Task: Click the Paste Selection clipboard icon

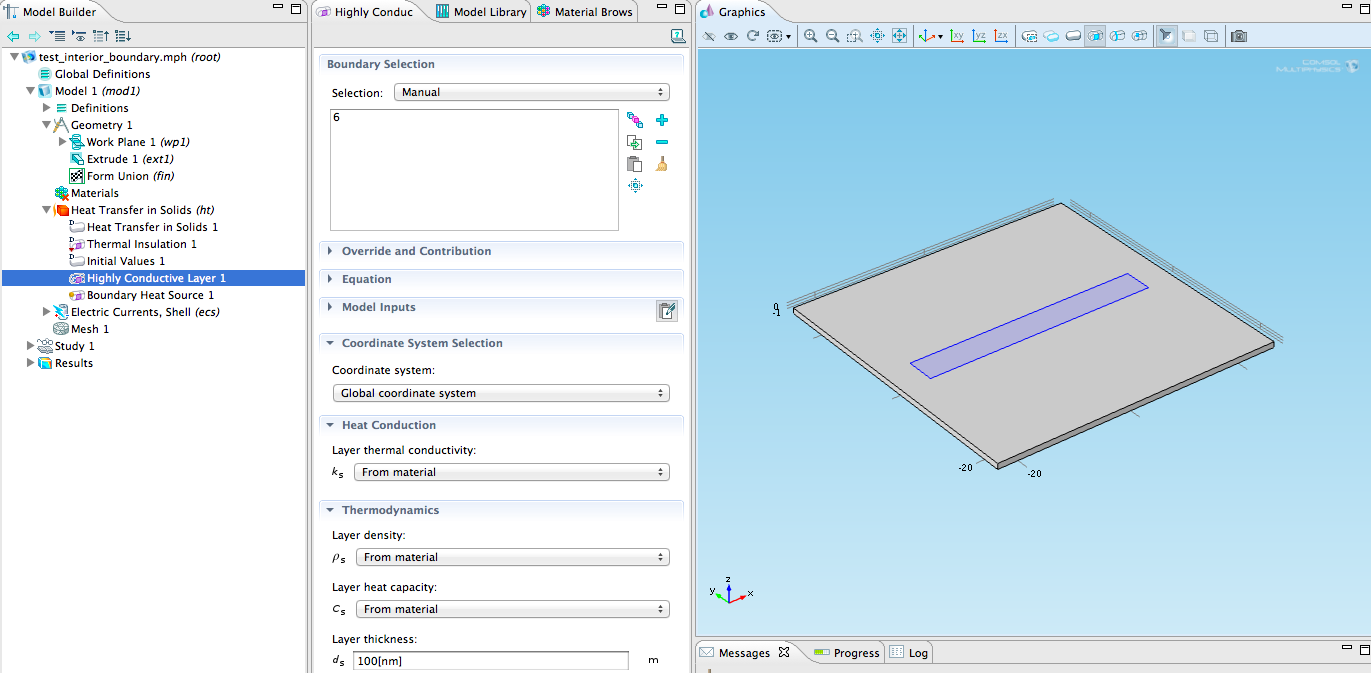Action: 634,164
